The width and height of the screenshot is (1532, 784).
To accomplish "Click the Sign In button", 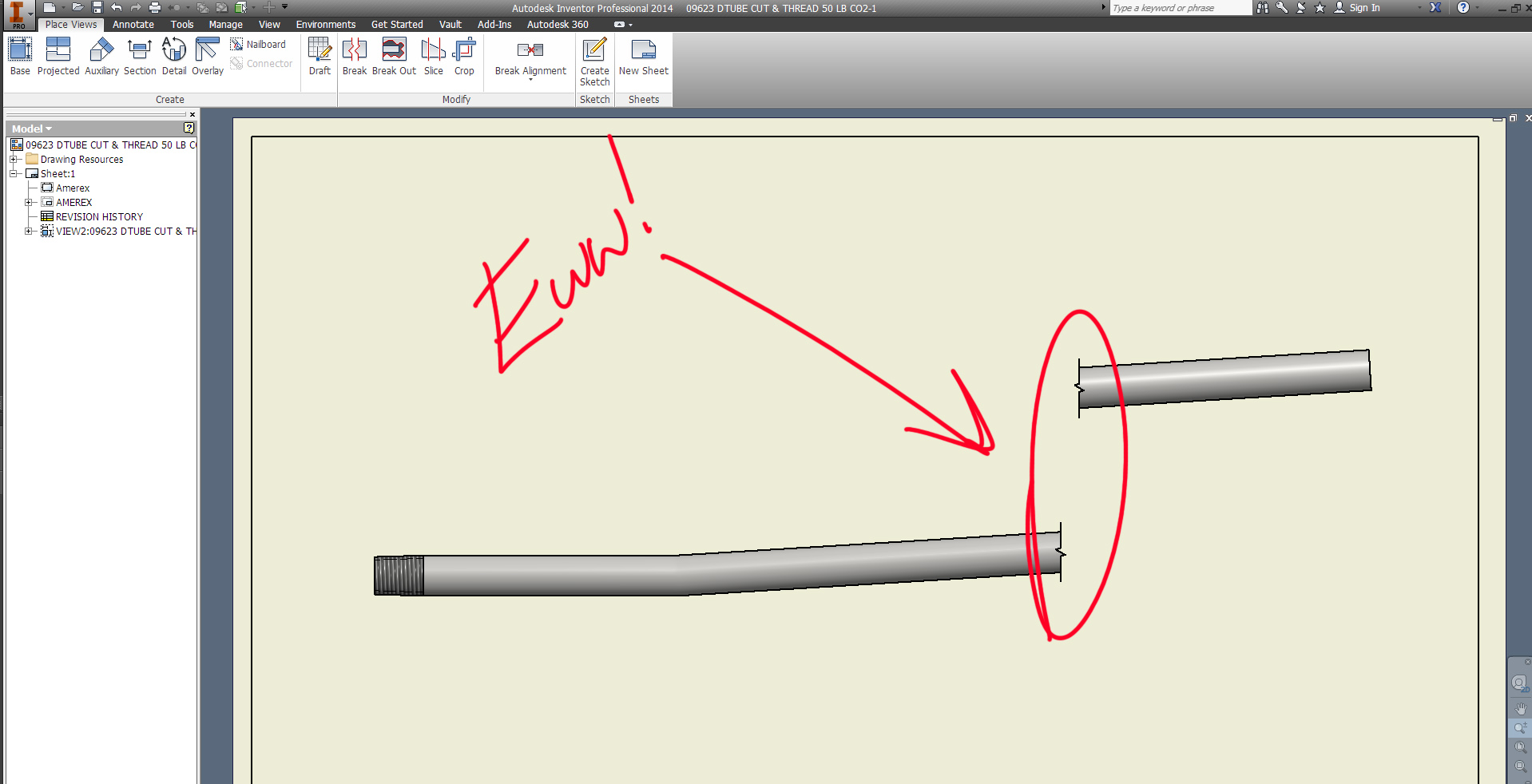I will coord(1357,8).
